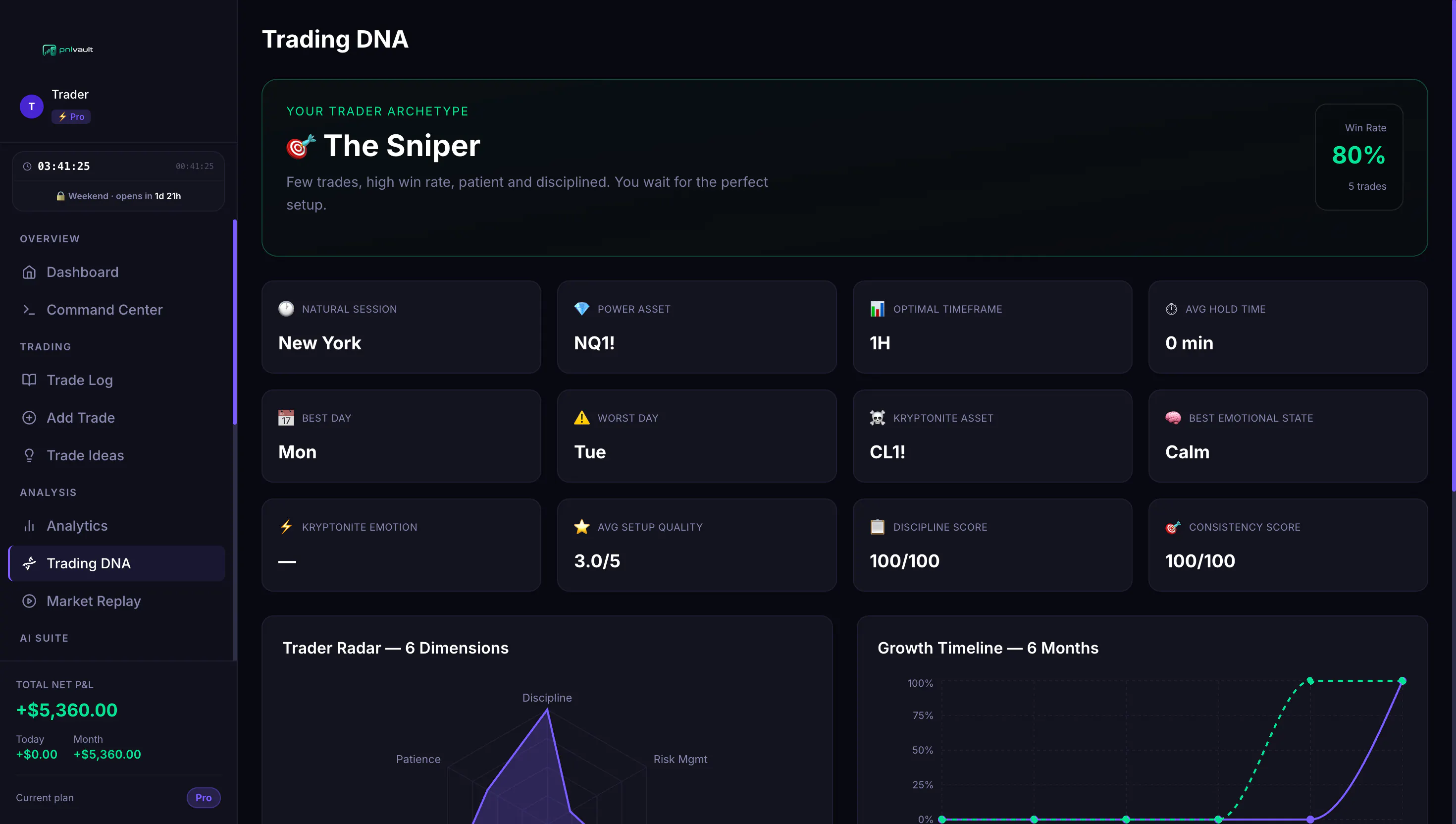The width and height of the screenshot is (1456, 824).
Task: Click the Kryptonite Emotion lightning icon
Action: point(286,527)
